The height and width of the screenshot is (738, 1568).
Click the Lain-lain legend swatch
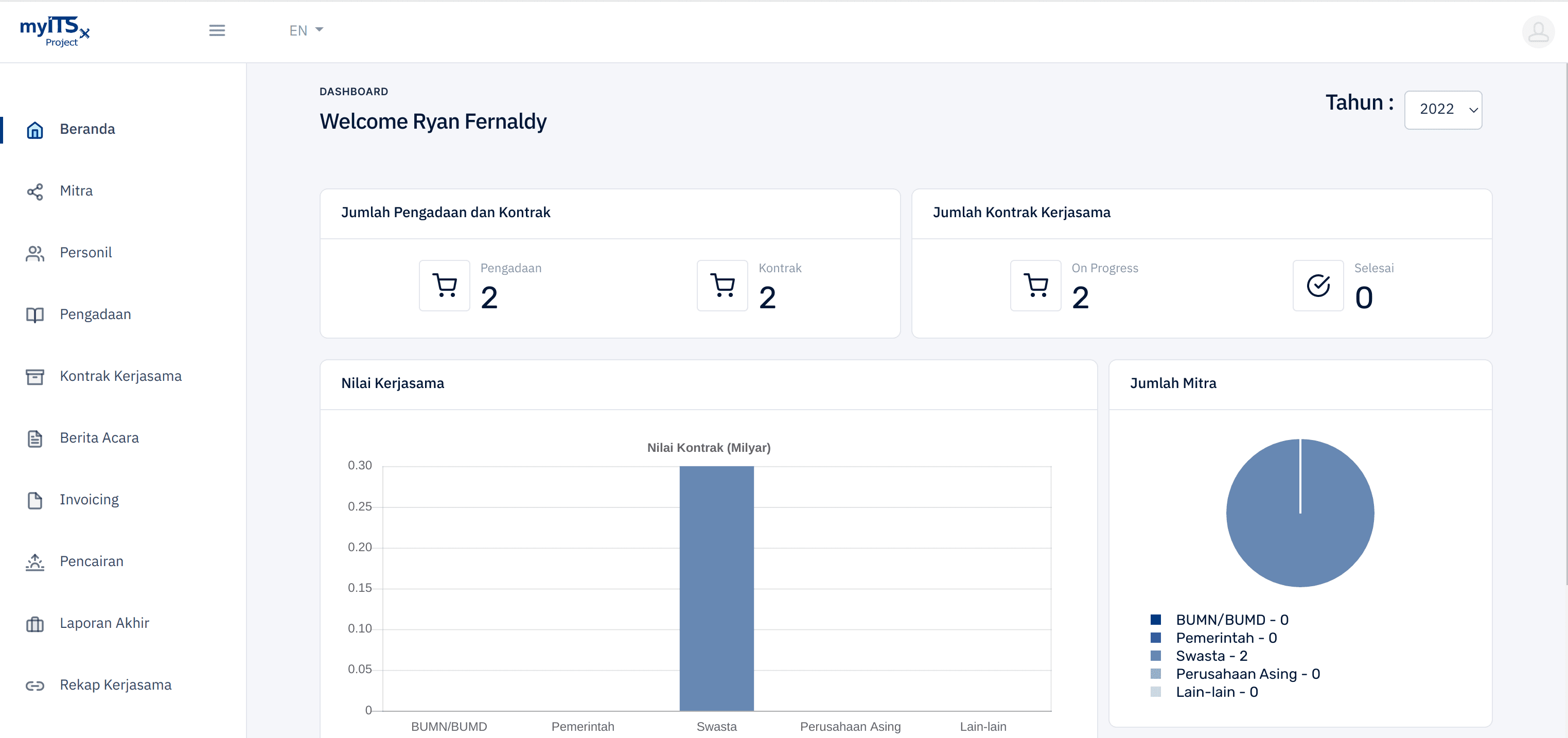click(x=1156, y=692)
